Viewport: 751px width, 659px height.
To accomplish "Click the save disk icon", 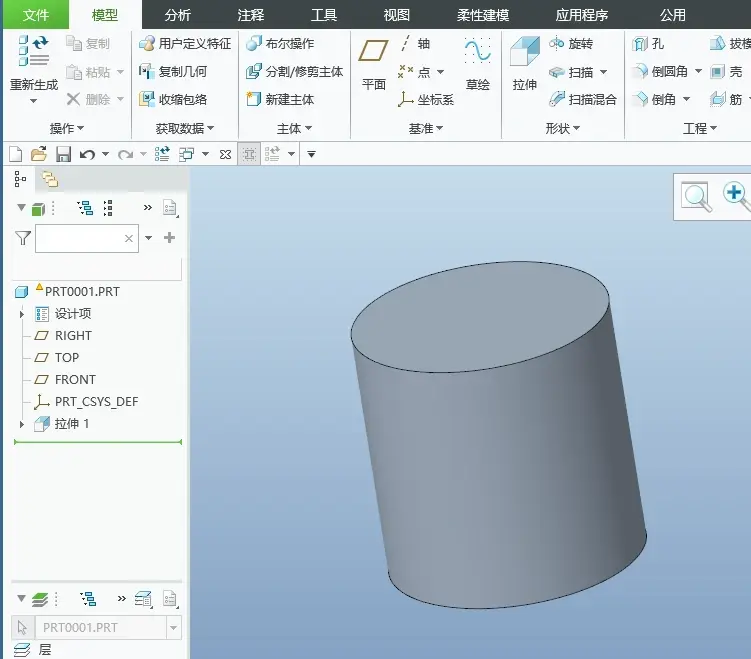I will tap(63, 154).
